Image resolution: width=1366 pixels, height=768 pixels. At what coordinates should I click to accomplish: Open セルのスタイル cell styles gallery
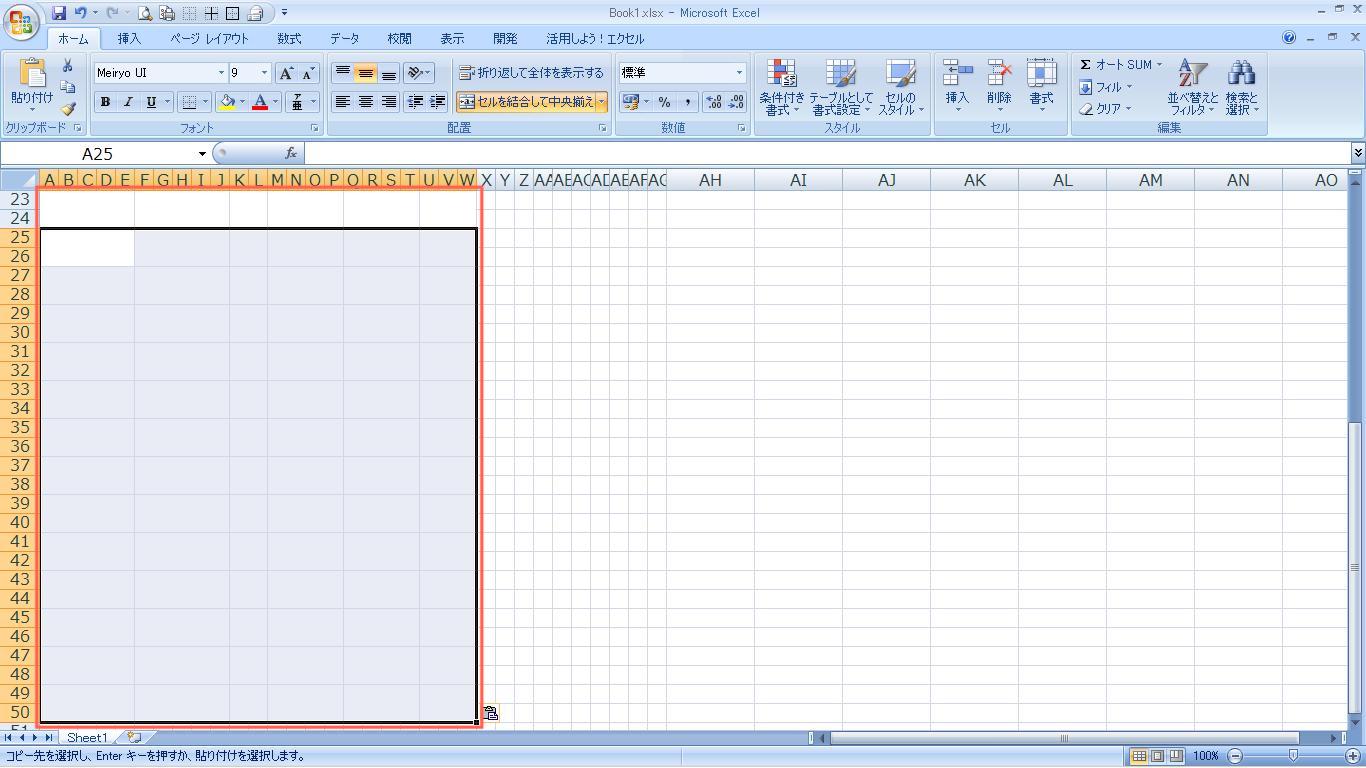point(901,87)
